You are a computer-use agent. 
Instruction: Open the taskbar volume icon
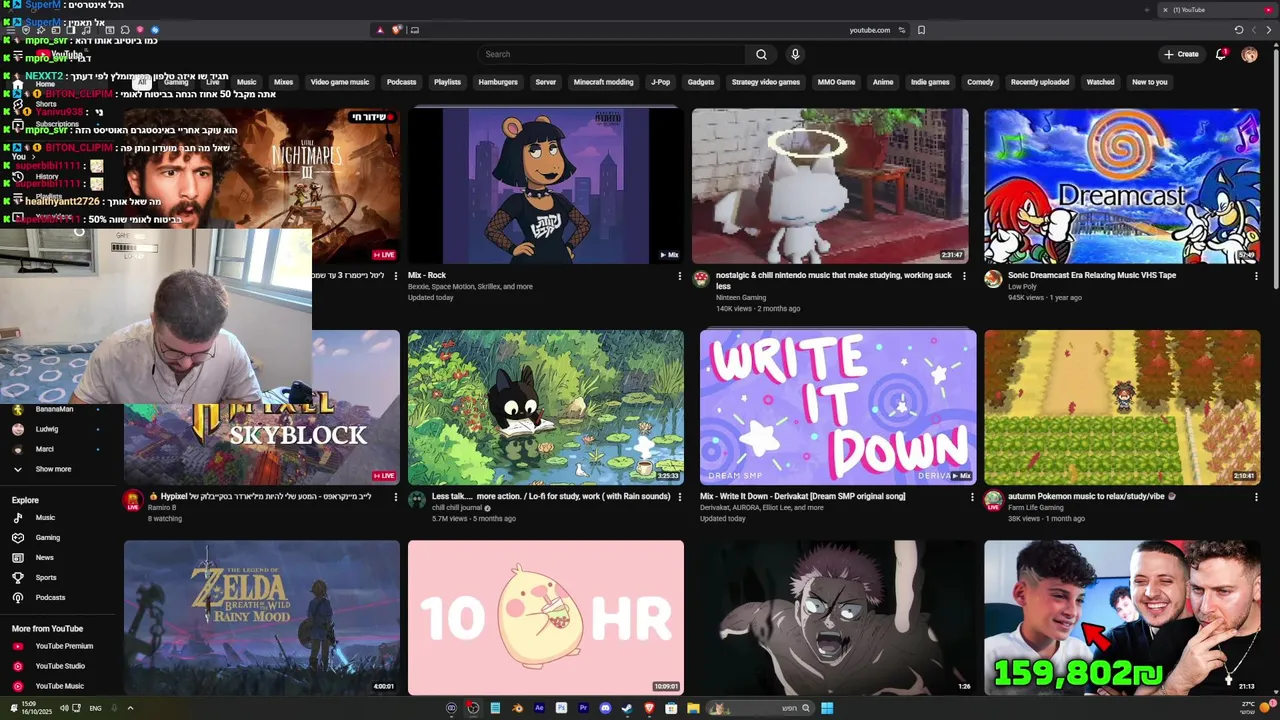click(x=64, y=708)
